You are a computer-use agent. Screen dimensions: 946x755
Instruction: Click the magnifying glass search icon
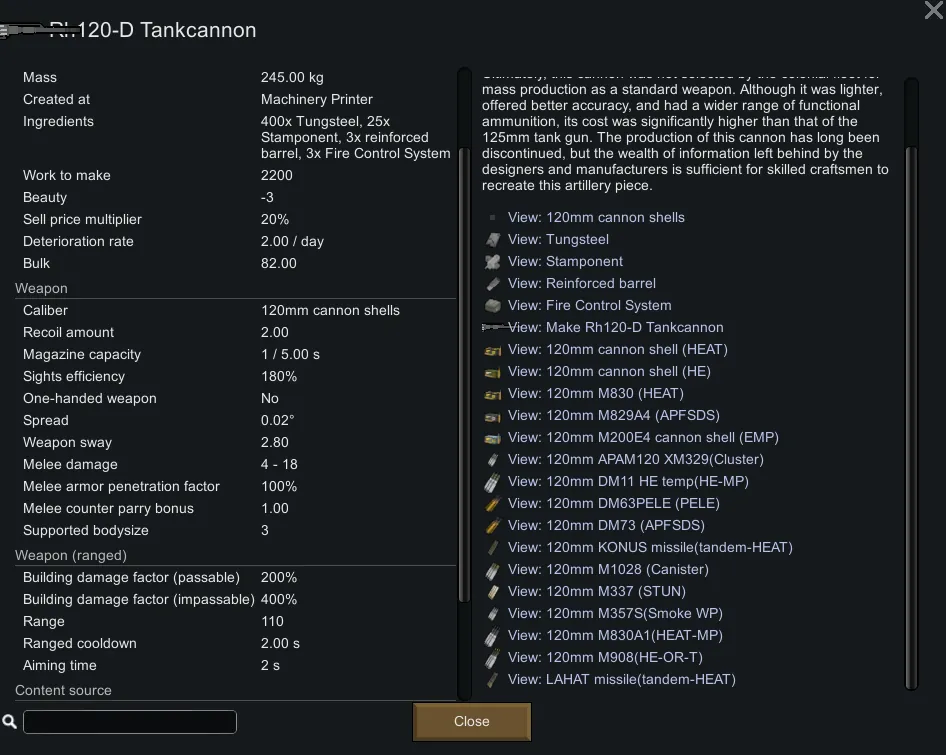[10, 722]
